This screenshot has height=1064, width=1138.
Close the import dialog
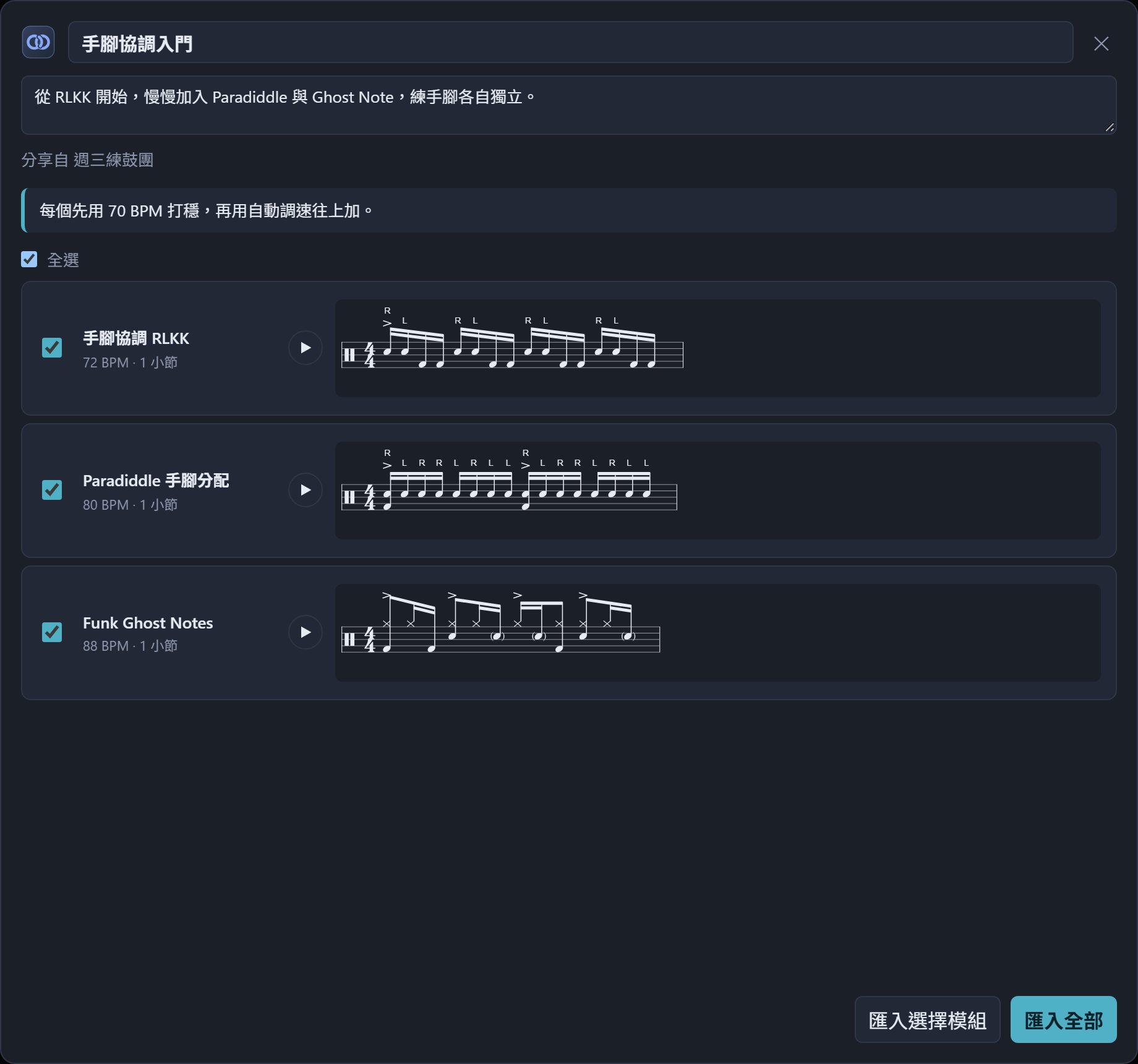click(1101, 43)
